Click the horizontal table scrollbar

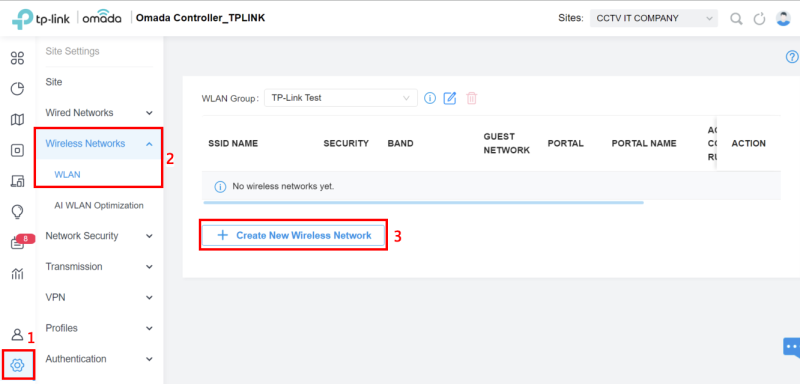tap(423, 202)
